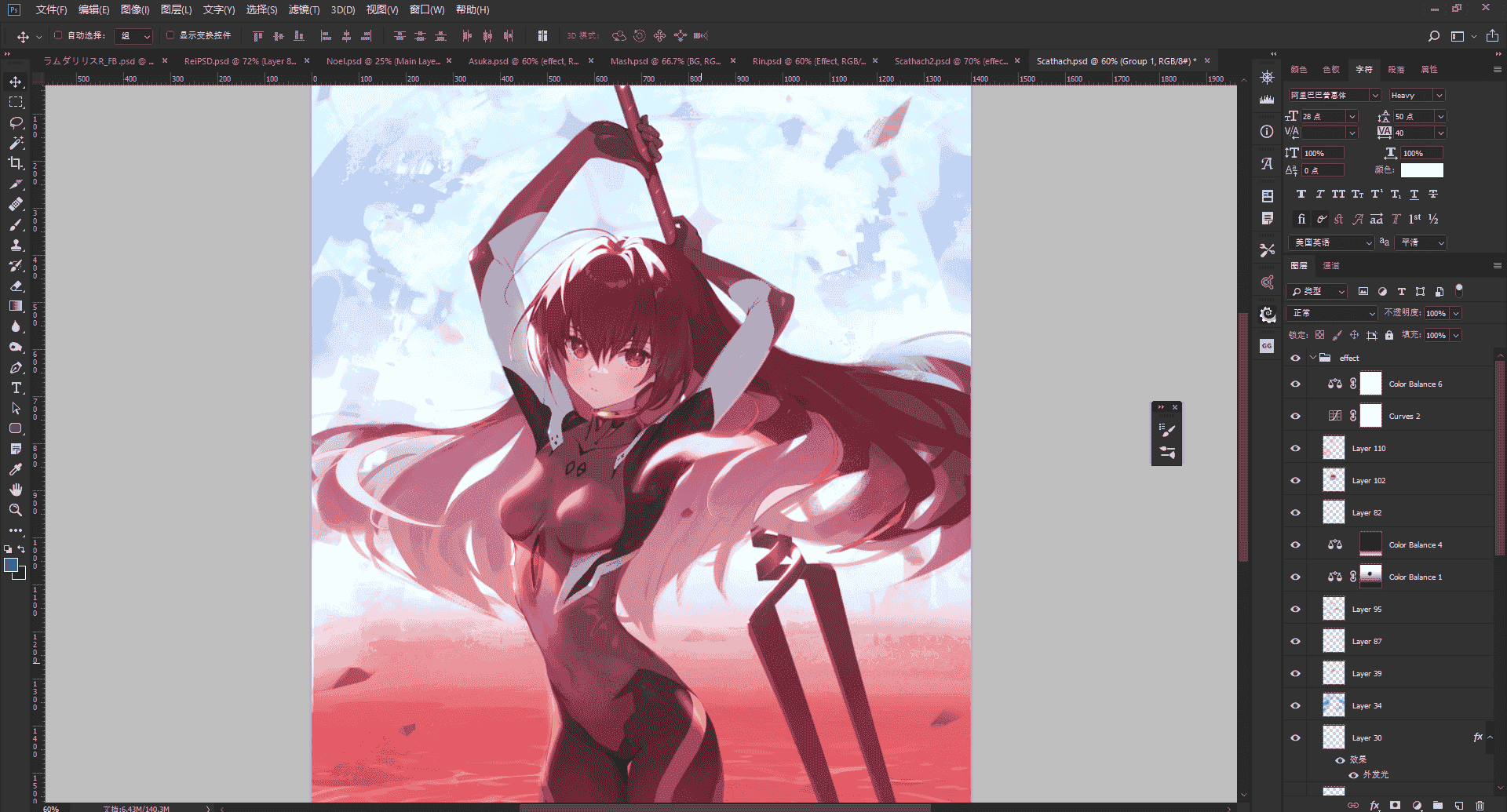Click the text color swatch

coord(1421,170)
